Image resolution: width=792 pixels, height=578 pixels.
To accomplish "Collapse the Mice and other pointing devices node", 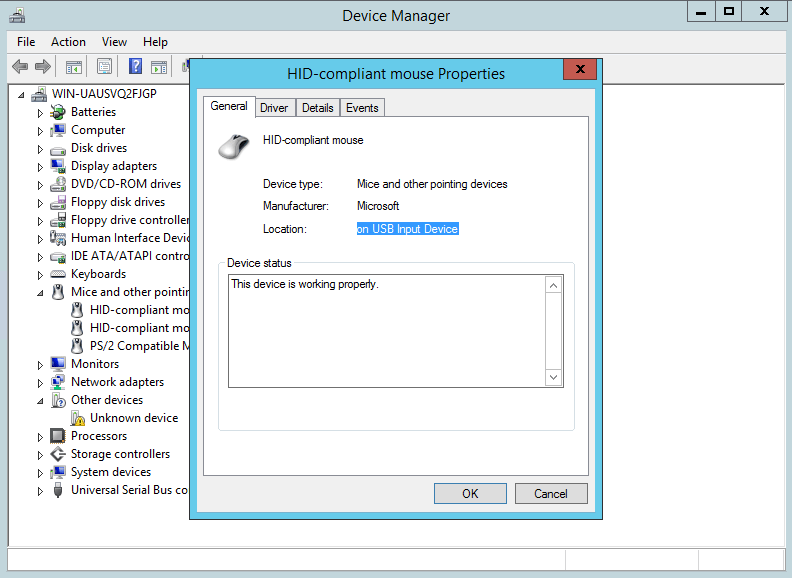I will [x=41, y=292].
